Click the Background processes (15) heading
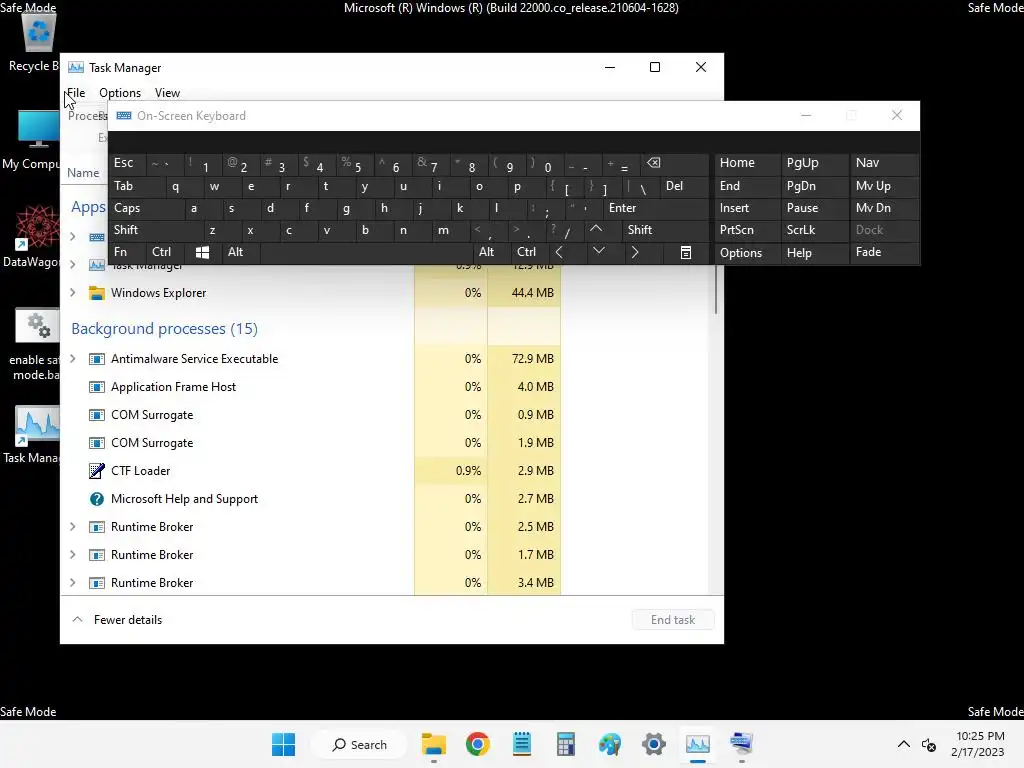This screenshot has width=1024, height=768. pos(165,328)
